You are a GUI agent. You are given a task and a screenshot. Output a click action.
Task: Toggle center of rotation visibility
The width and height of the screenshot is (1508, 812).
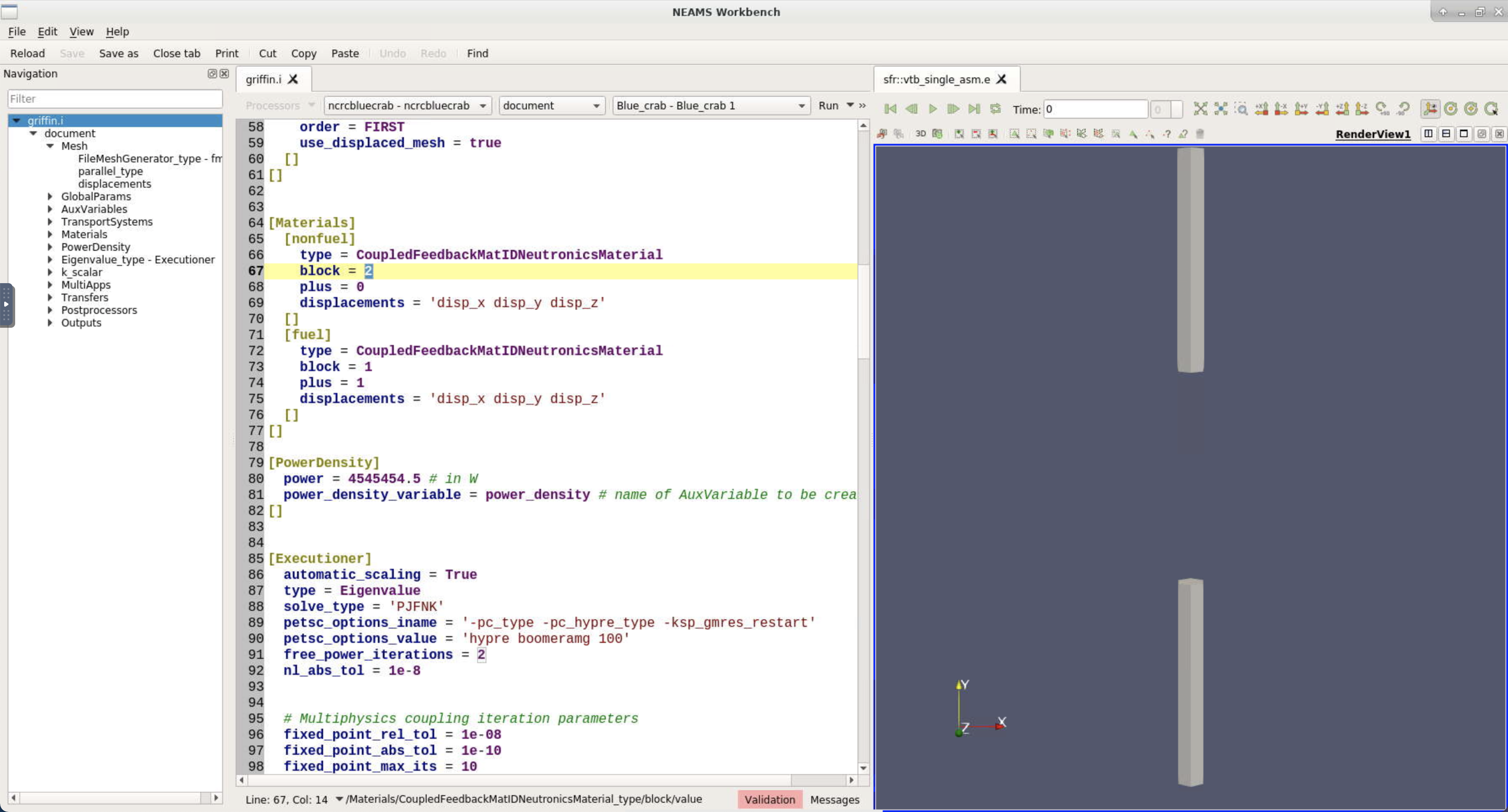1451,109
